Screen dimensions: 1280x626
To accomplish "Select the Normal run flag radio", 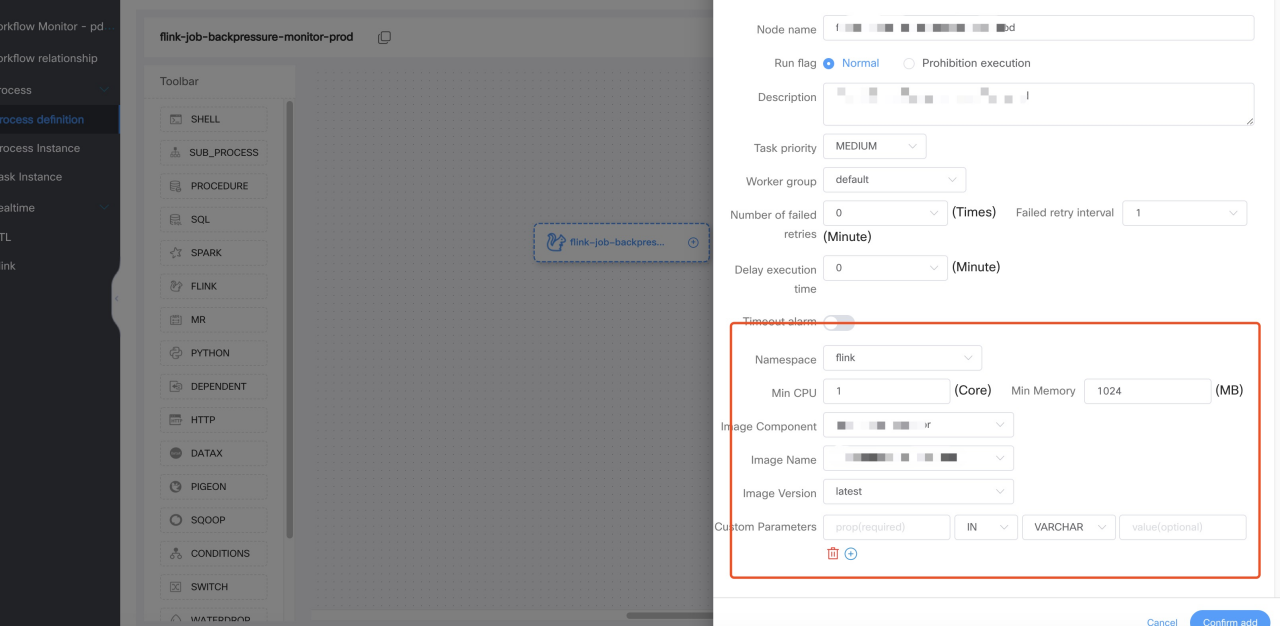I will 829,63.
